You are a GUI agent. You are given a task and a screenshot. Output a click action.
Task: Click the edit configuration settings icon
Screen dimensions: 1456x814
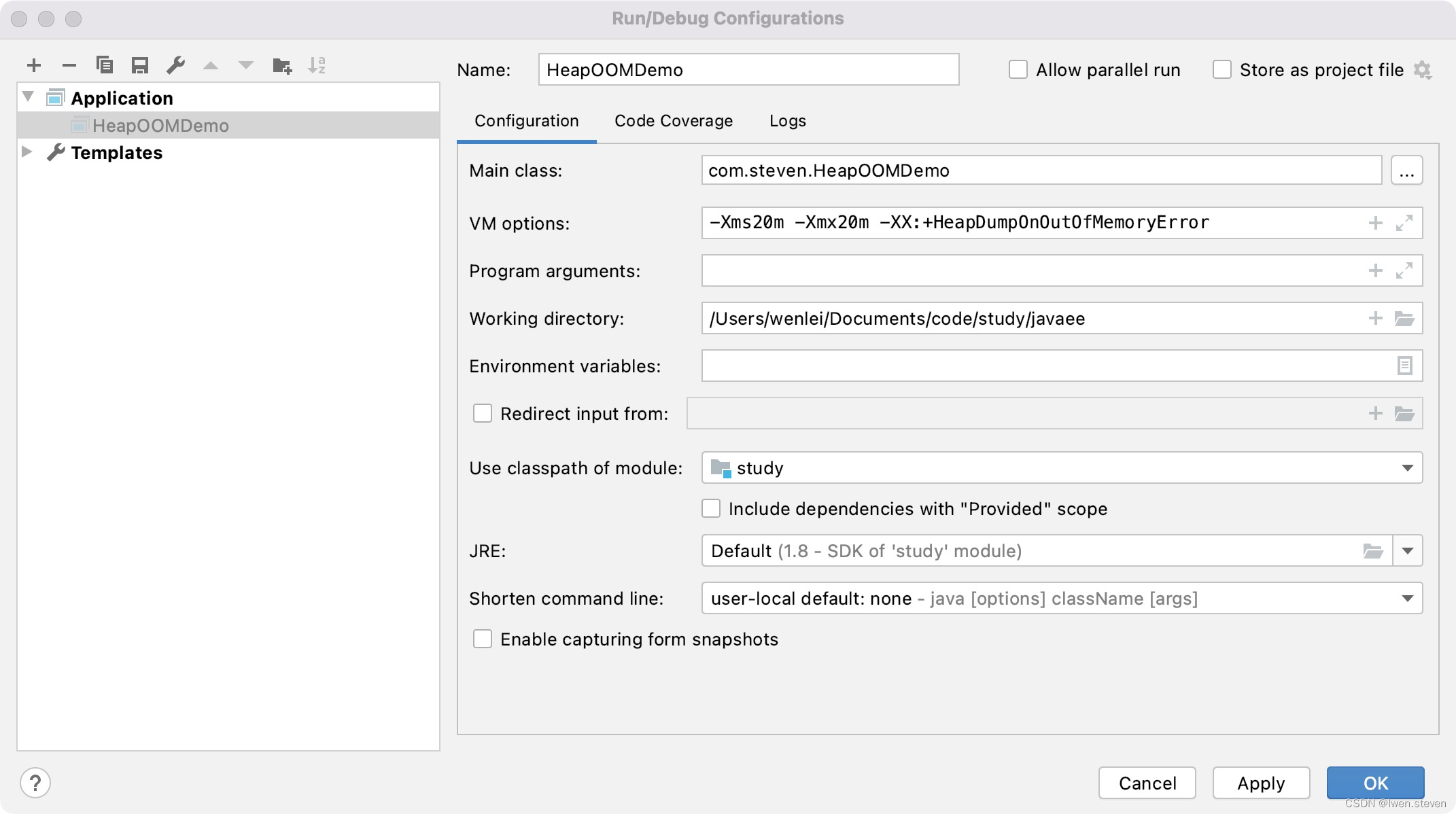175,65
